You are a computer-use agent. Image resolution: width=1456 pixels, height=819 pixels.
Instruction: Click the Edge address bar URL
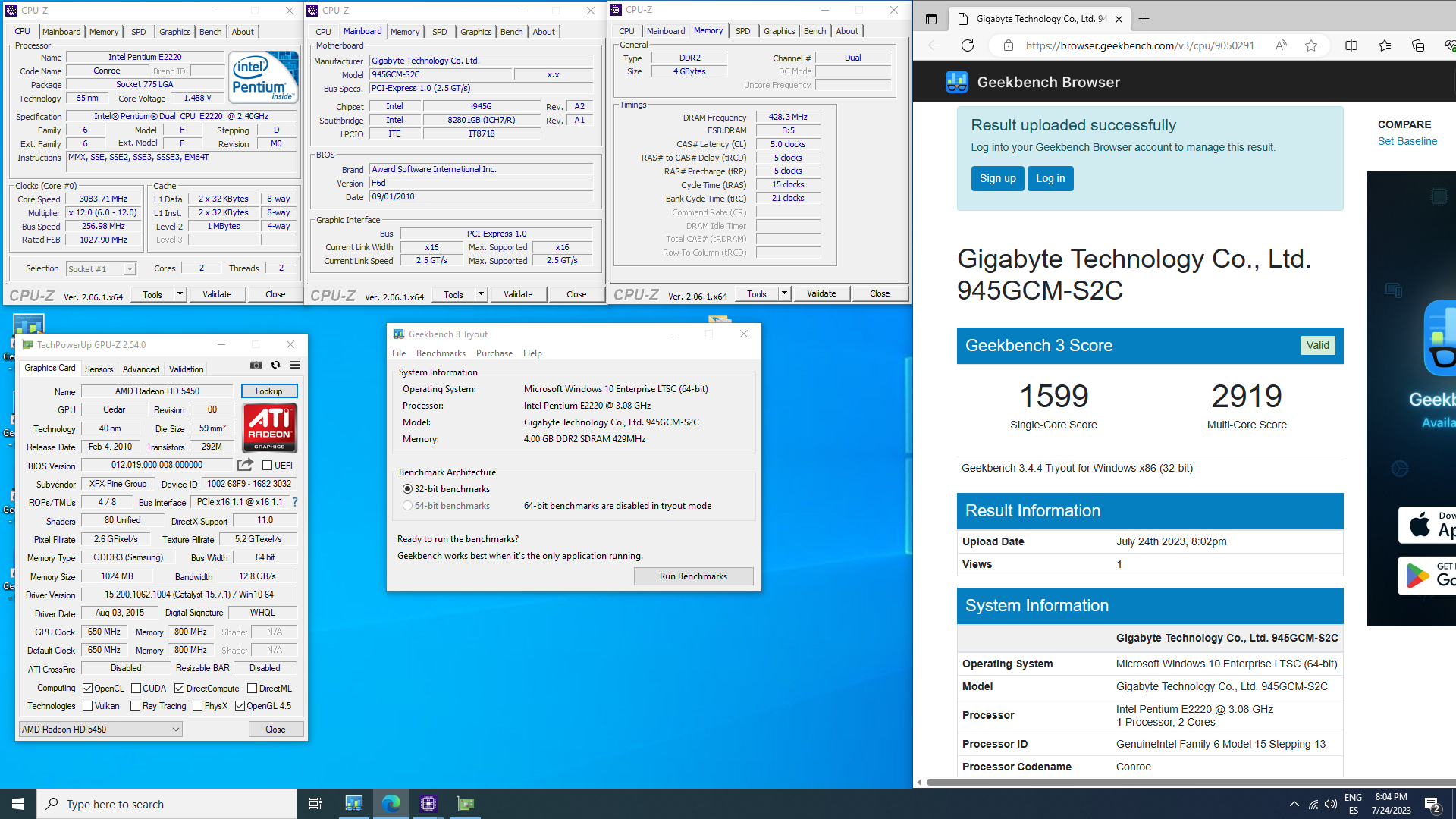[1139, 45]
